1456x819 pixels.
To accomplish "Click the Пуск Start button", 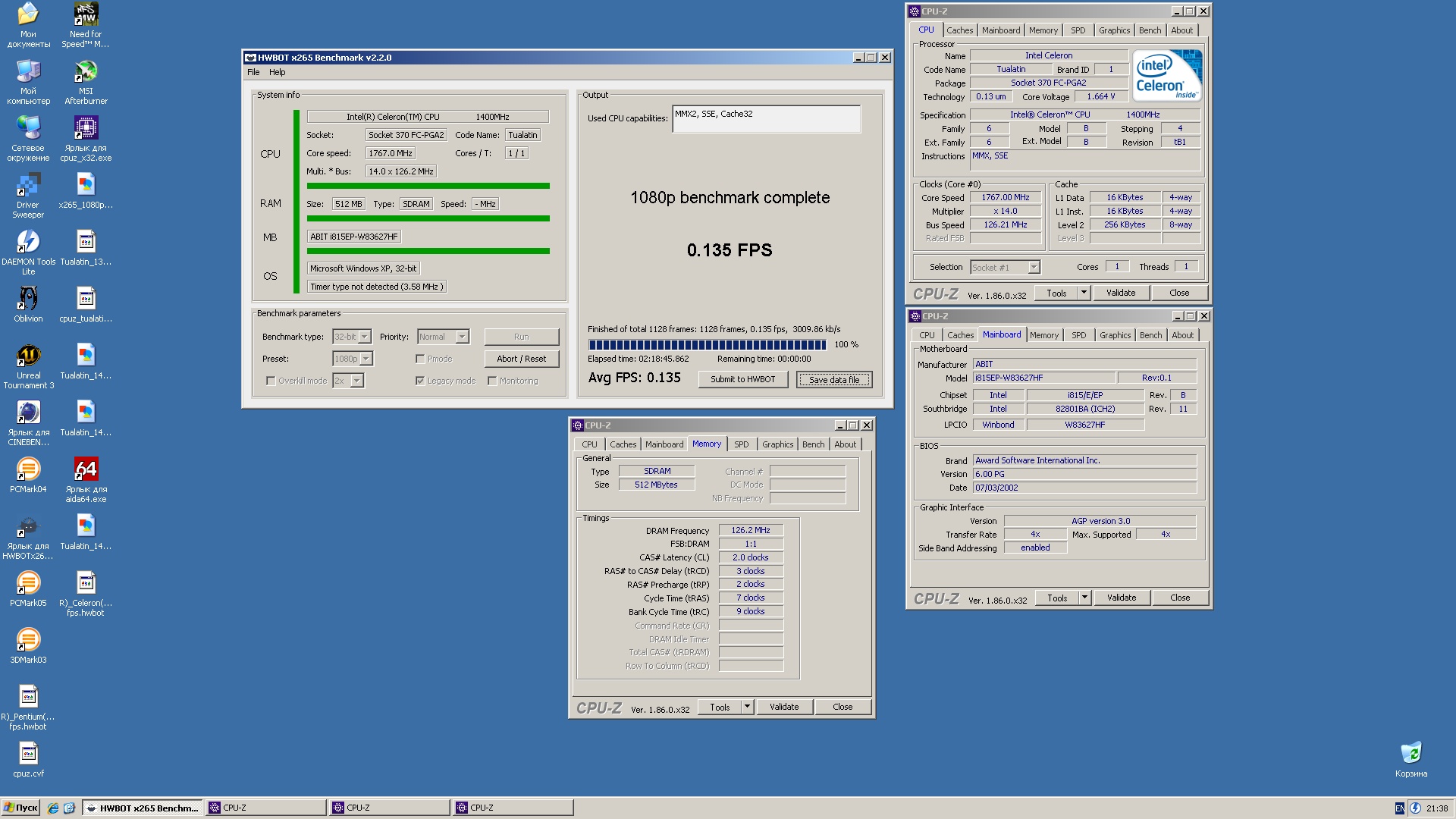I will 20,808.
